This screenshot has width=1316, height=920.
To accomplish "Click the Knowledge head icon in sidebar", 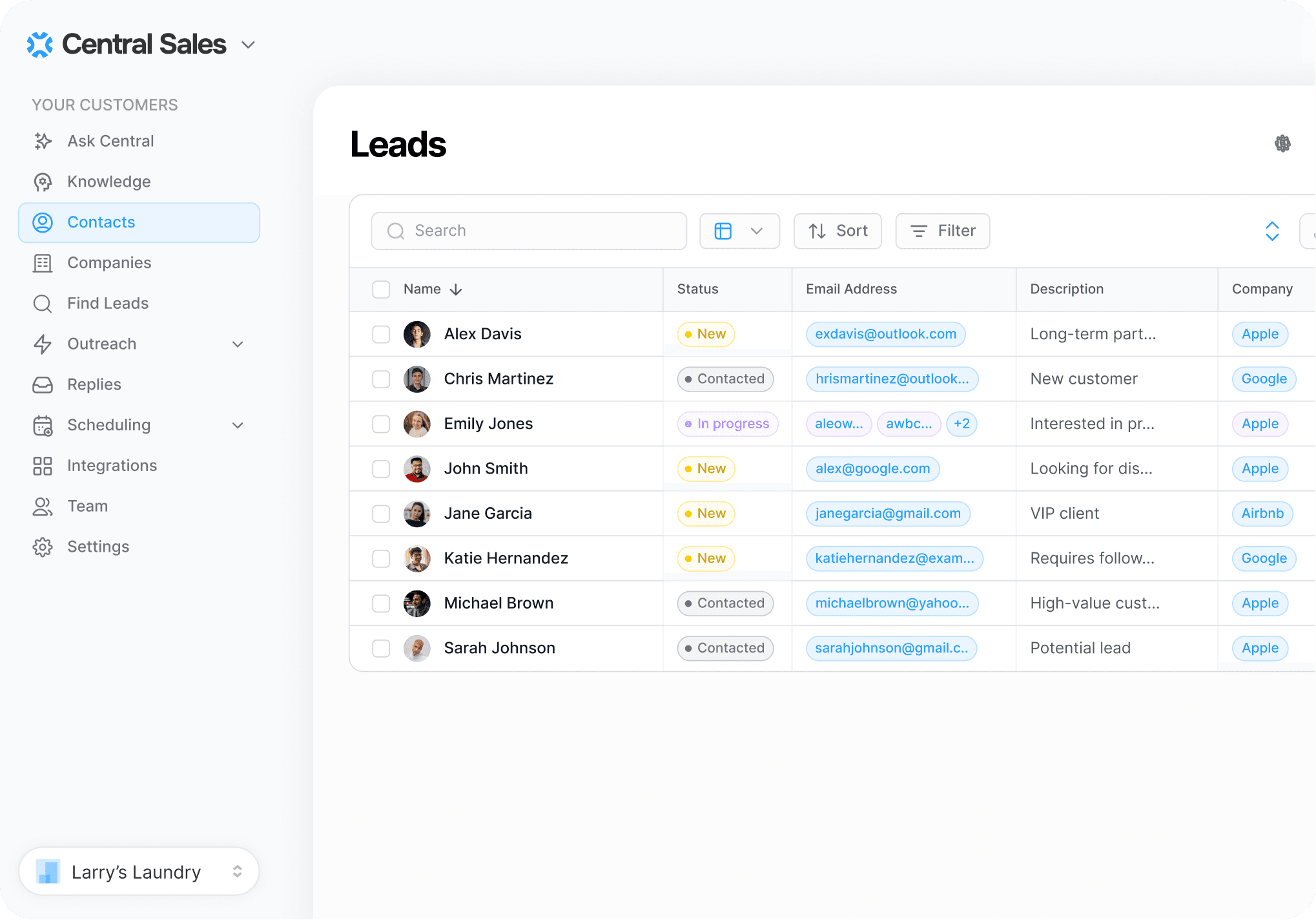I will click(43, 182).
